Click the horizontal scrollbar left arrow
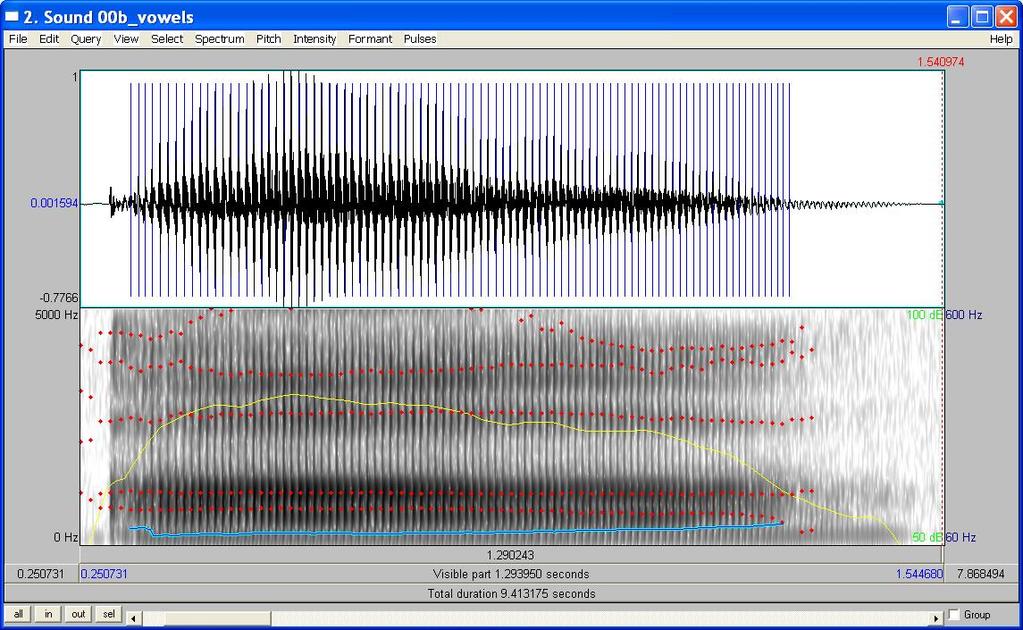1023x630 pixels. 133,618
